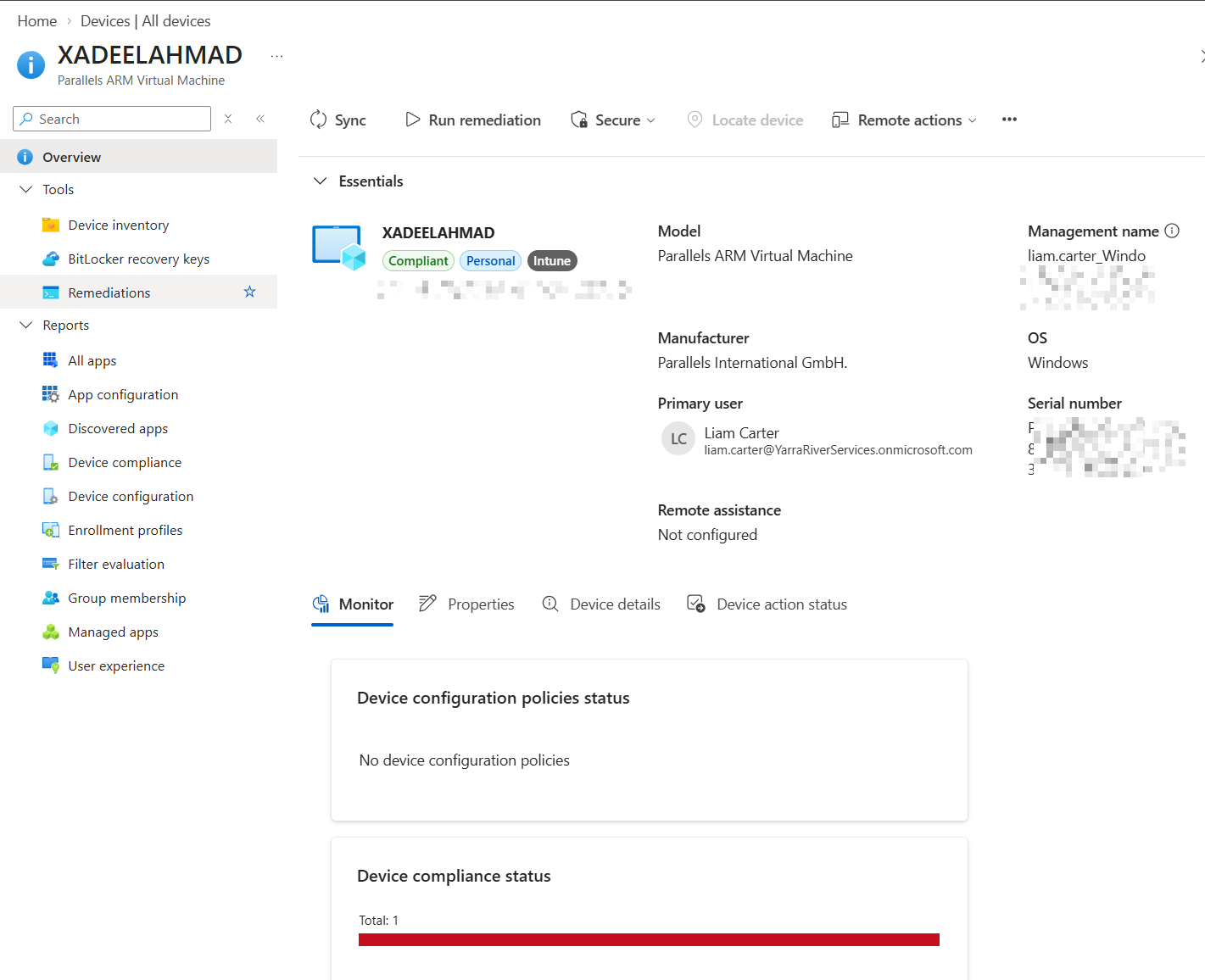Switch to the Device action status tab
The image size is (1205, 980).
click(767, 604)
